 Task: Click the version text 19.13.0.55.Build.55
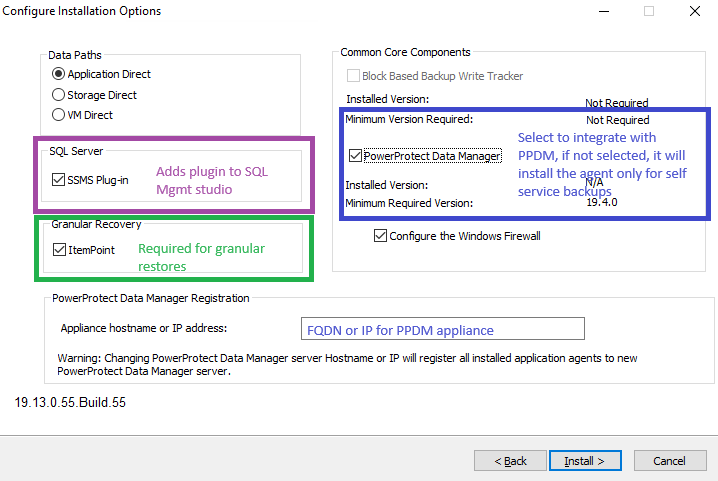(70, 402)
